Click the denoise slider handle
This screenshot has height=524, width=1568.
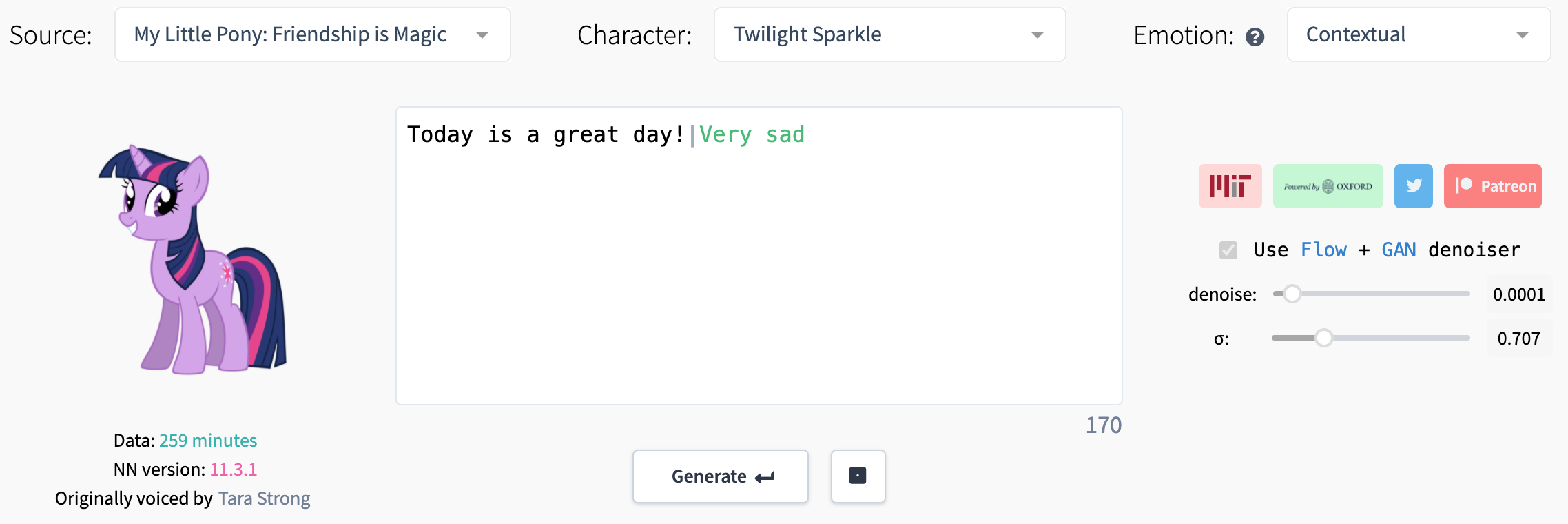[1292, 294]
